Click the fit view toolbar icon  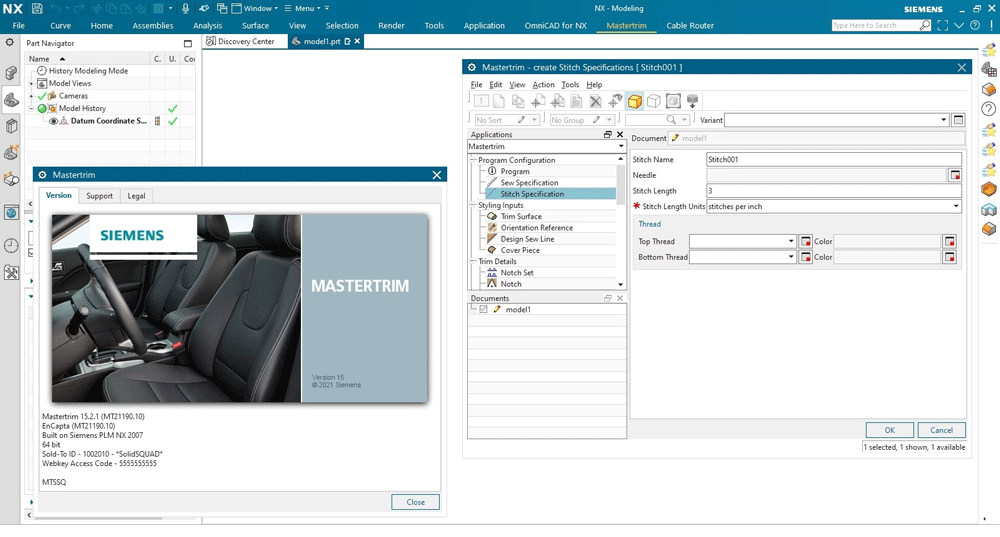pos(673,101)
